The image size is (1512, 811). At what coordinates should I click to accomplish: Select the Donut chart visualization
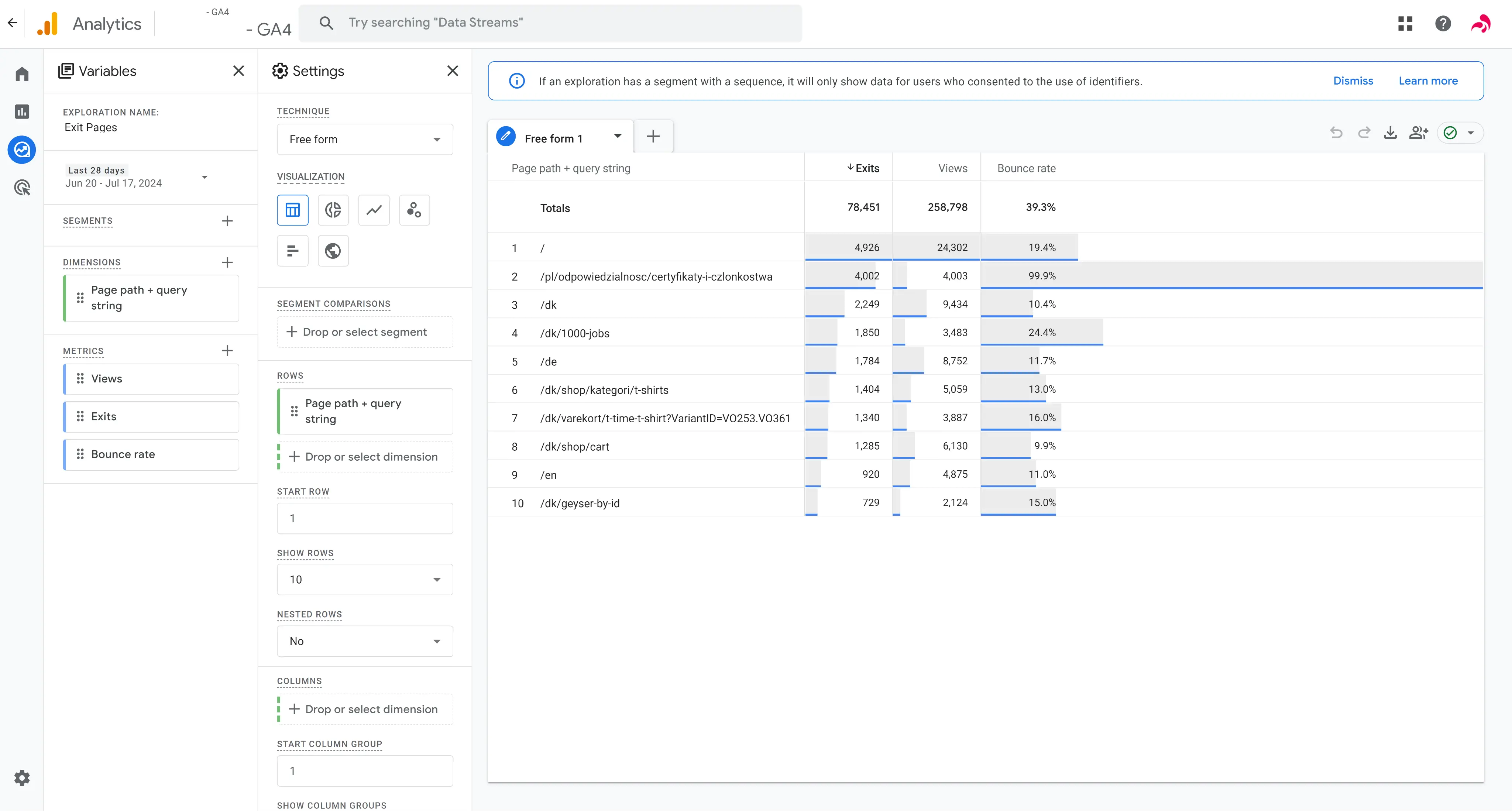pyautogui.click(x=333, y=210)
